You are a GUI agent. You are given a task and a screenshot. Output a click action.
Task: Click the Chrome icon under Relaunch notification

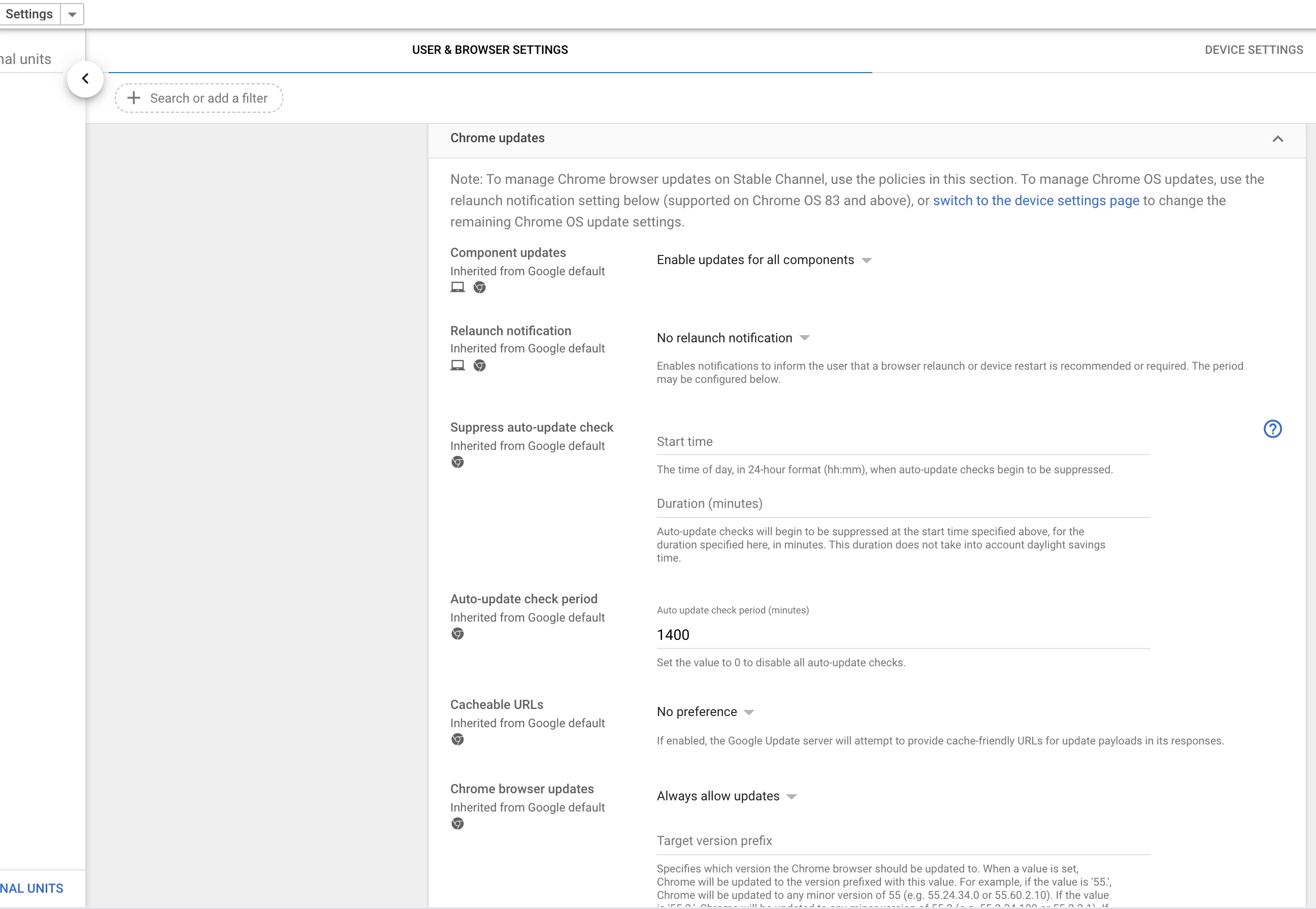pos(479,365)
